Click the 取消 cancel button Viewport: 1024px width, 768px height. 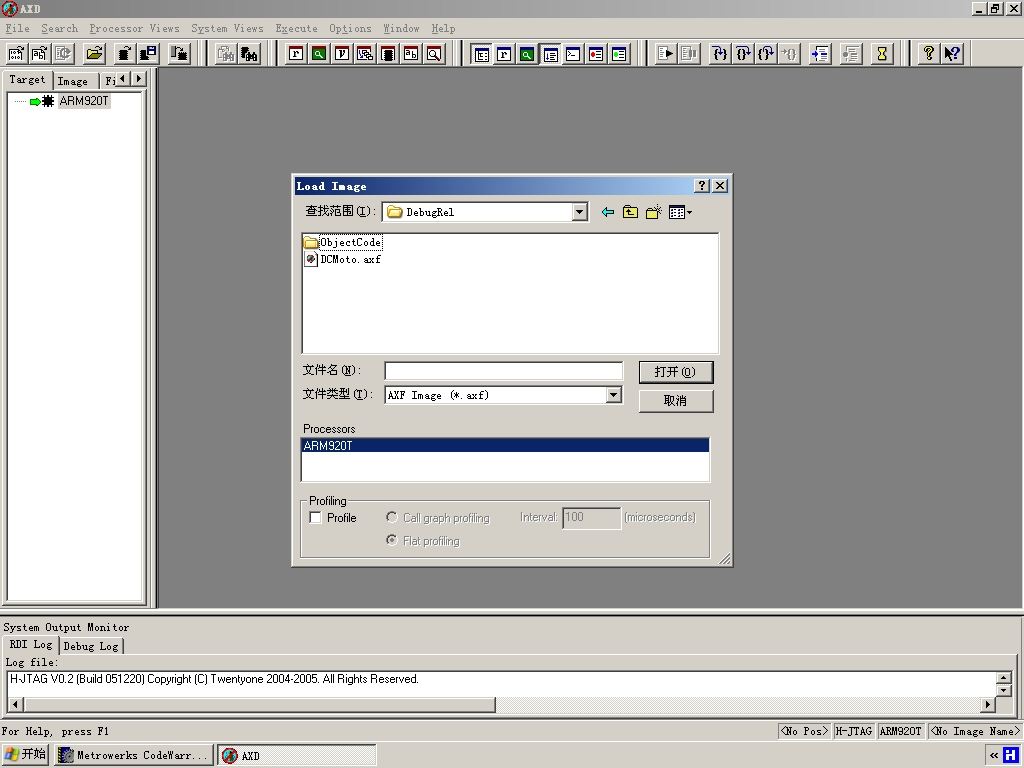pos(676,400)
